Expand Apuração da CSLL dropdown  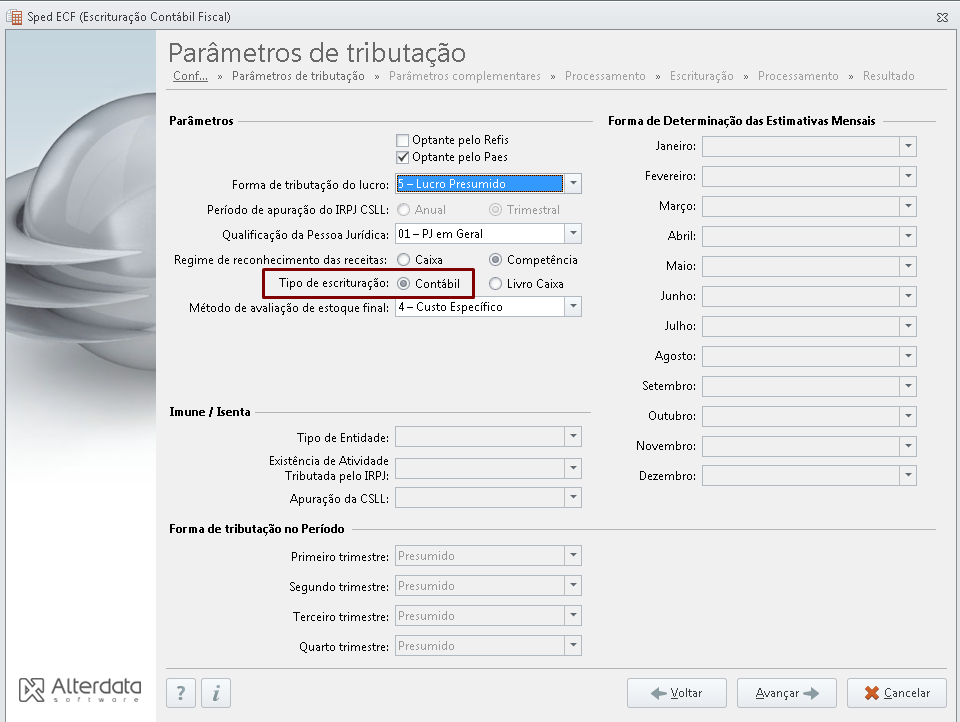pos(573,497)
